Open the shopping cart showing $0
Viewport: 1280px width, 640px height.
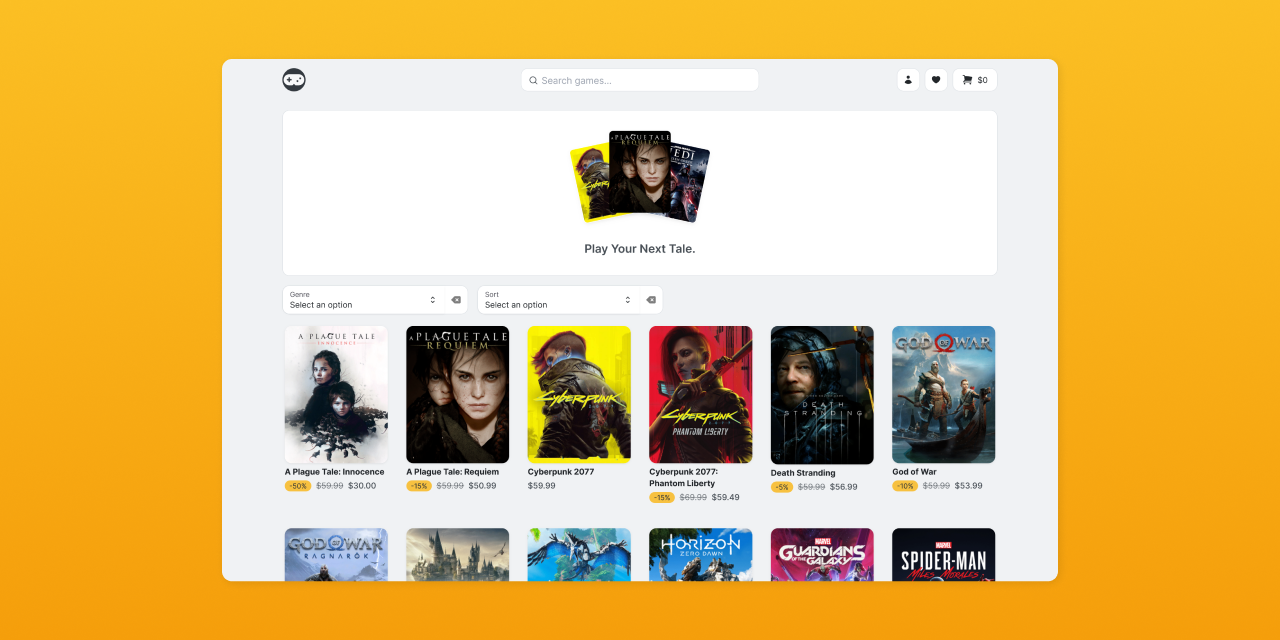click(x=975, y=80)
